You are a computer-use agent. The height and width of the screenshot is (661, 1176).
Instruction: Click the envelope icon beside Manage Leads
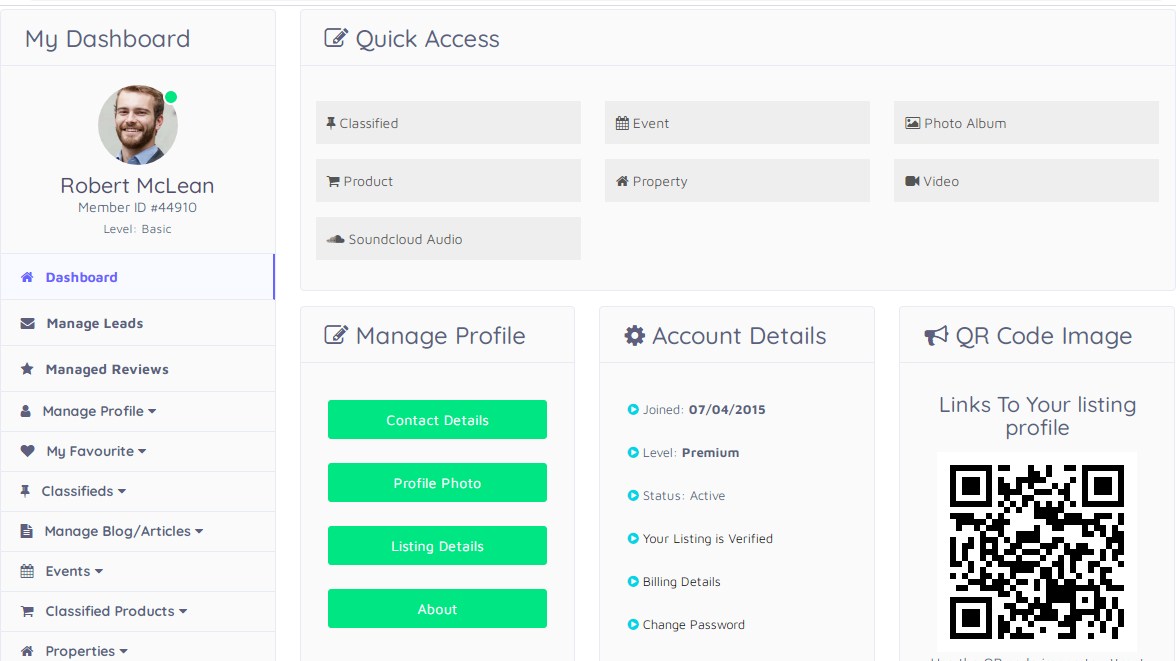point(28,323)
